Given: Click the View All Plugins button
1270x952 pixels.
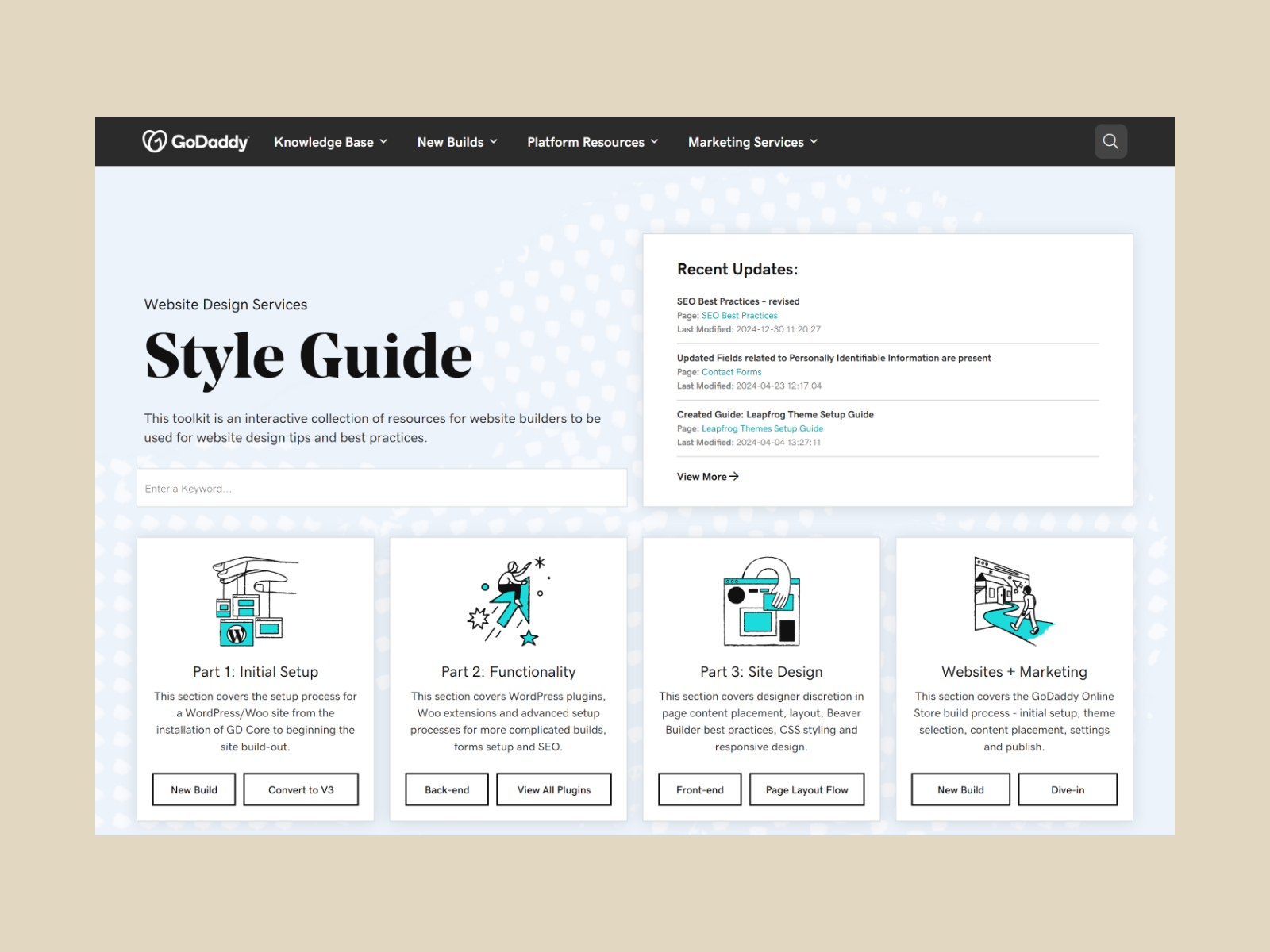Looking at the screenshot, I should pos(554,789).
